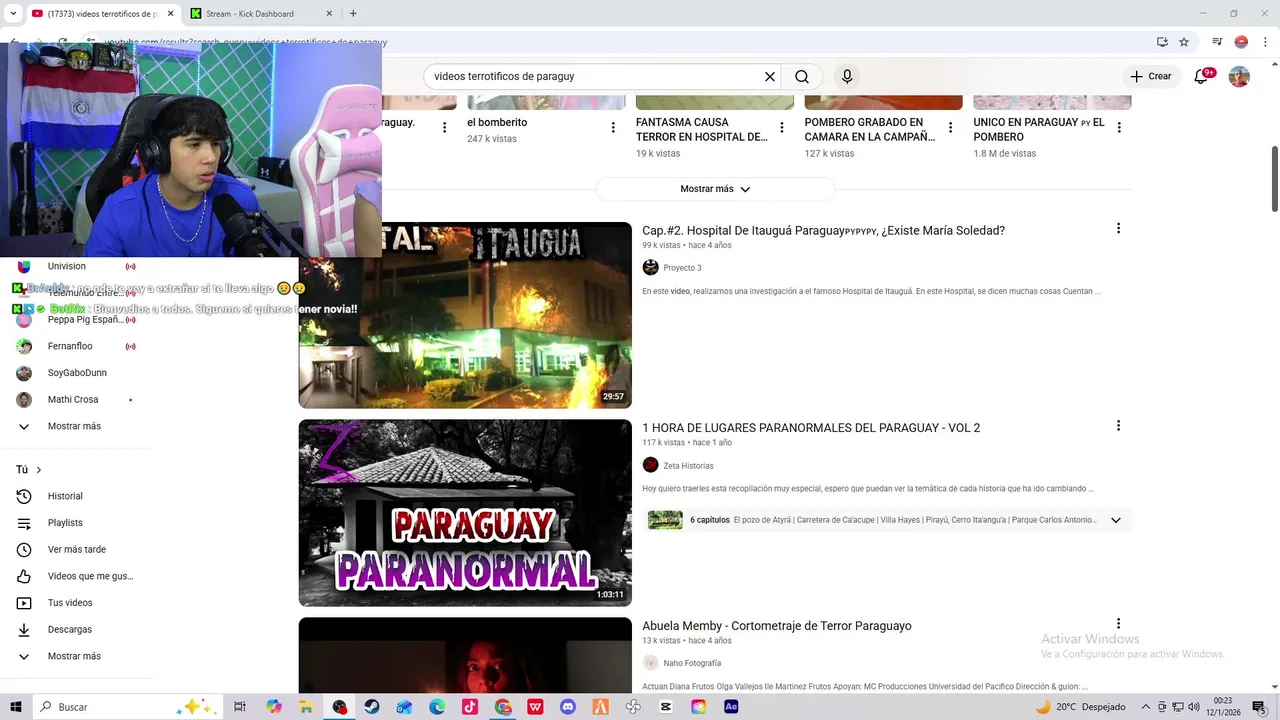Open Task View on the taskbar
Screen dimensions: 1280x720
(240, 707)
